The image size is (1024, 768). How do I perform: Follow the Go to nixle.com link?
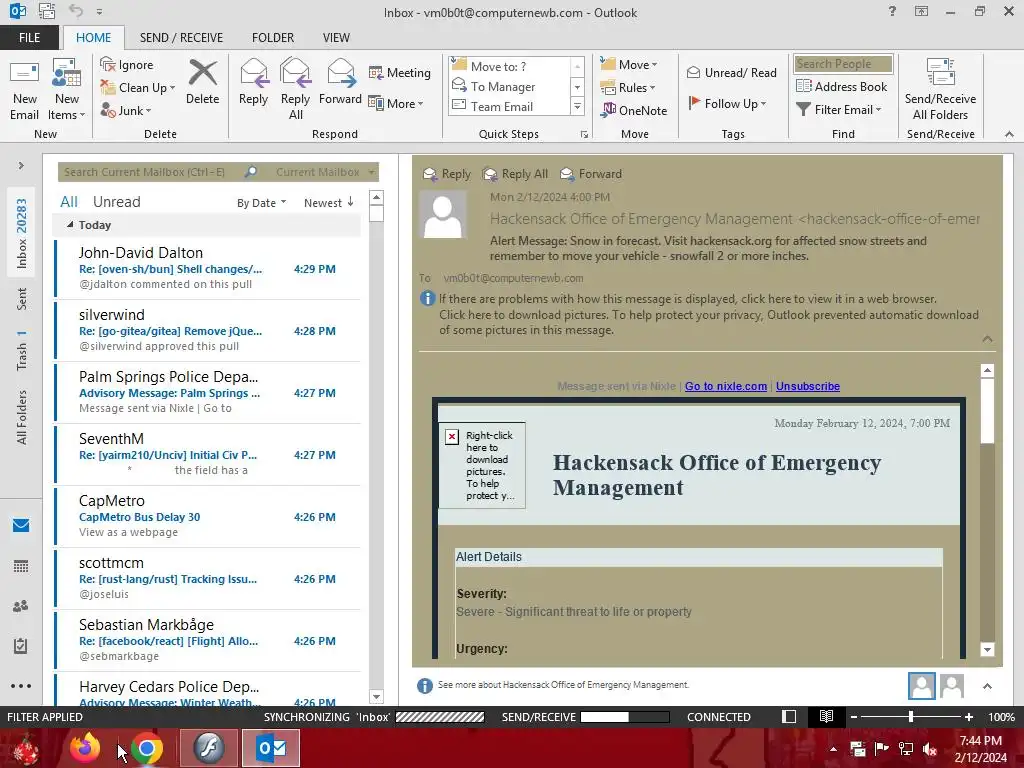(726, 386)
